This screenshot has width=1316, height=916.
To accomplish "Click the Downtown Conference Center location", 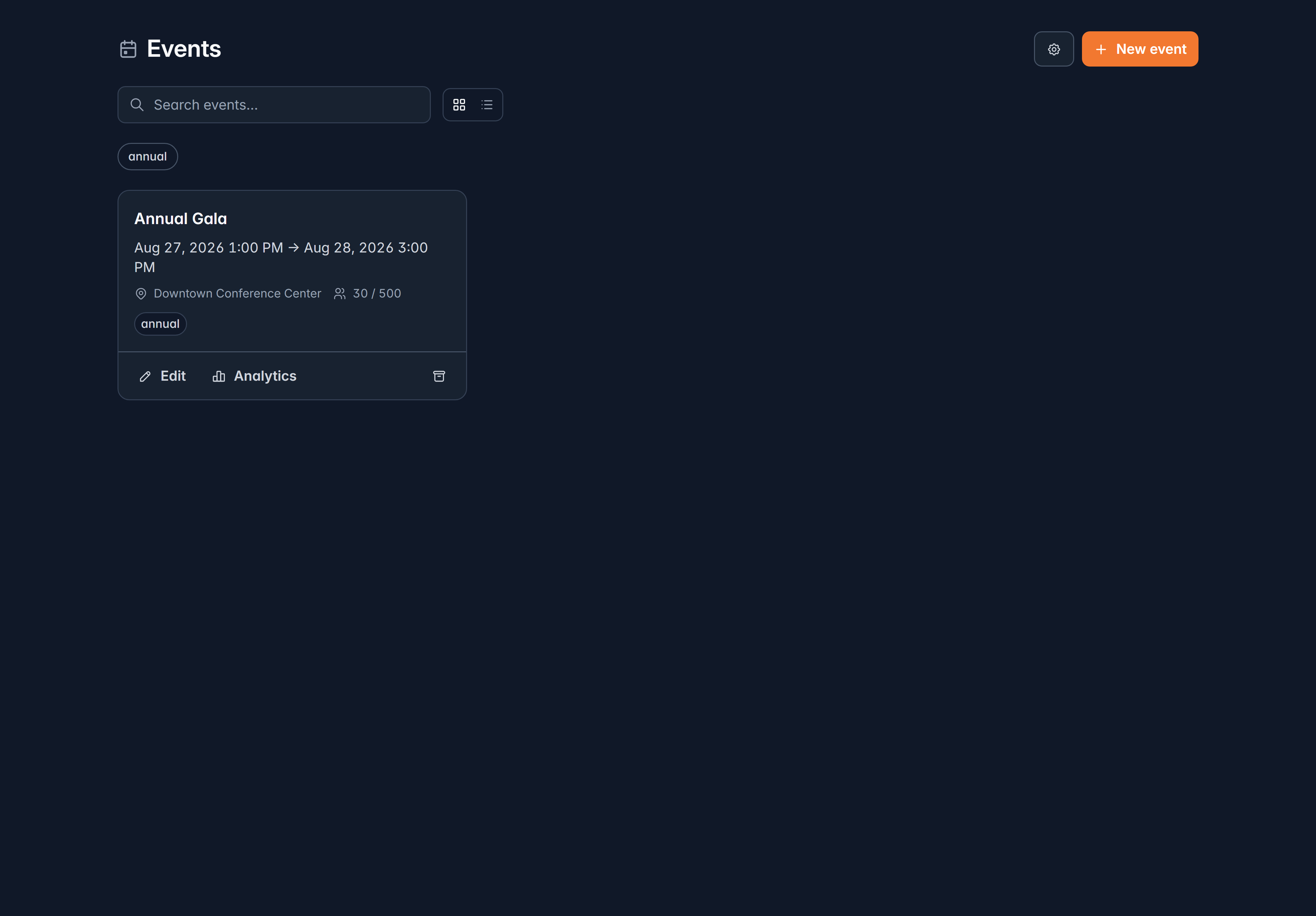I will 237,293.
